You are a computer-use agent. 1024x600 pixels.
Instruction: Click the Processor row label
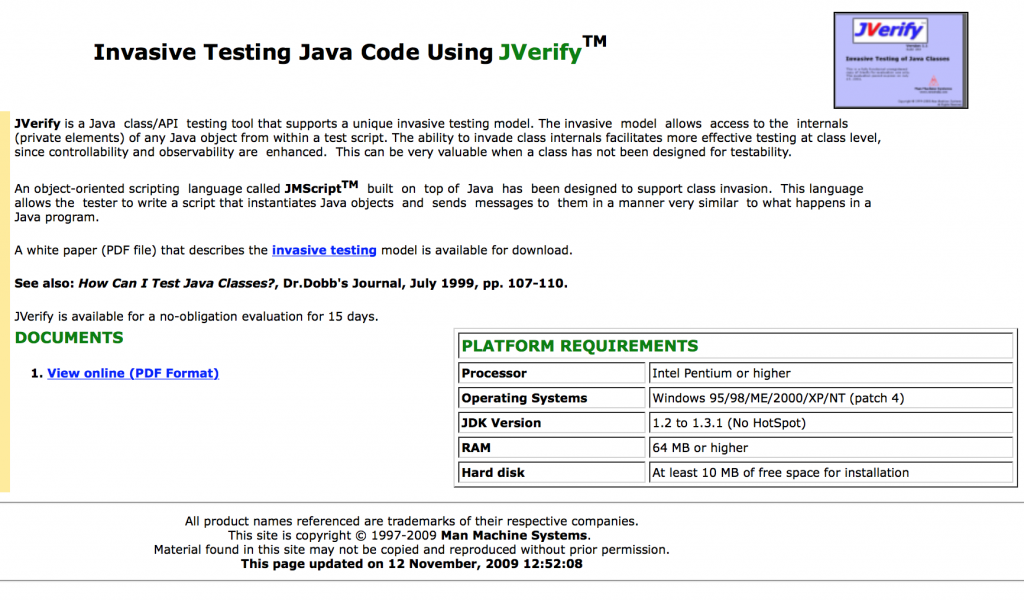click(x=551, y=373)
